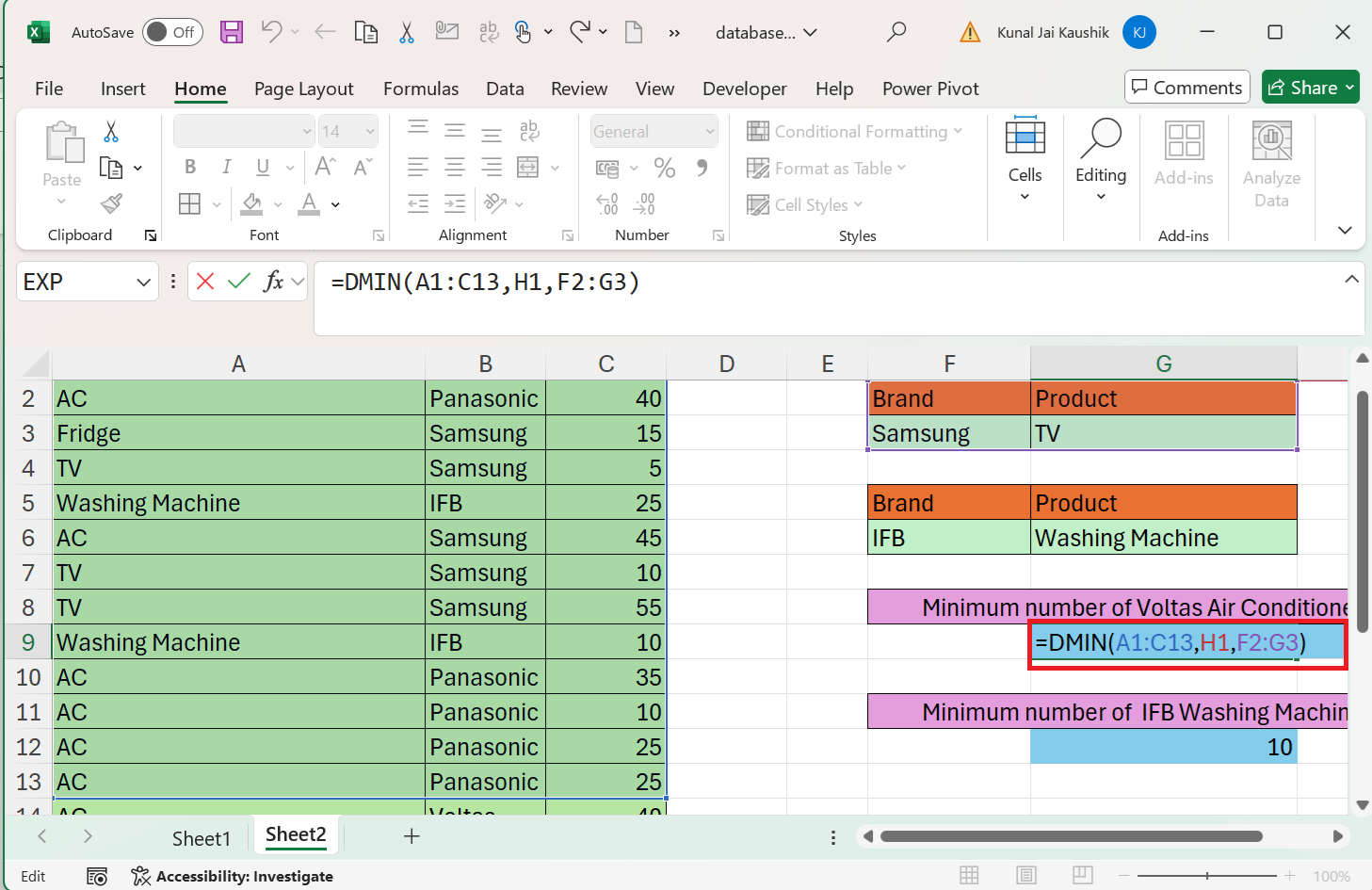This screenshot has height=890, width=1372.
Task: Toggle italic formatting
Action: click(x=226, y=166)
